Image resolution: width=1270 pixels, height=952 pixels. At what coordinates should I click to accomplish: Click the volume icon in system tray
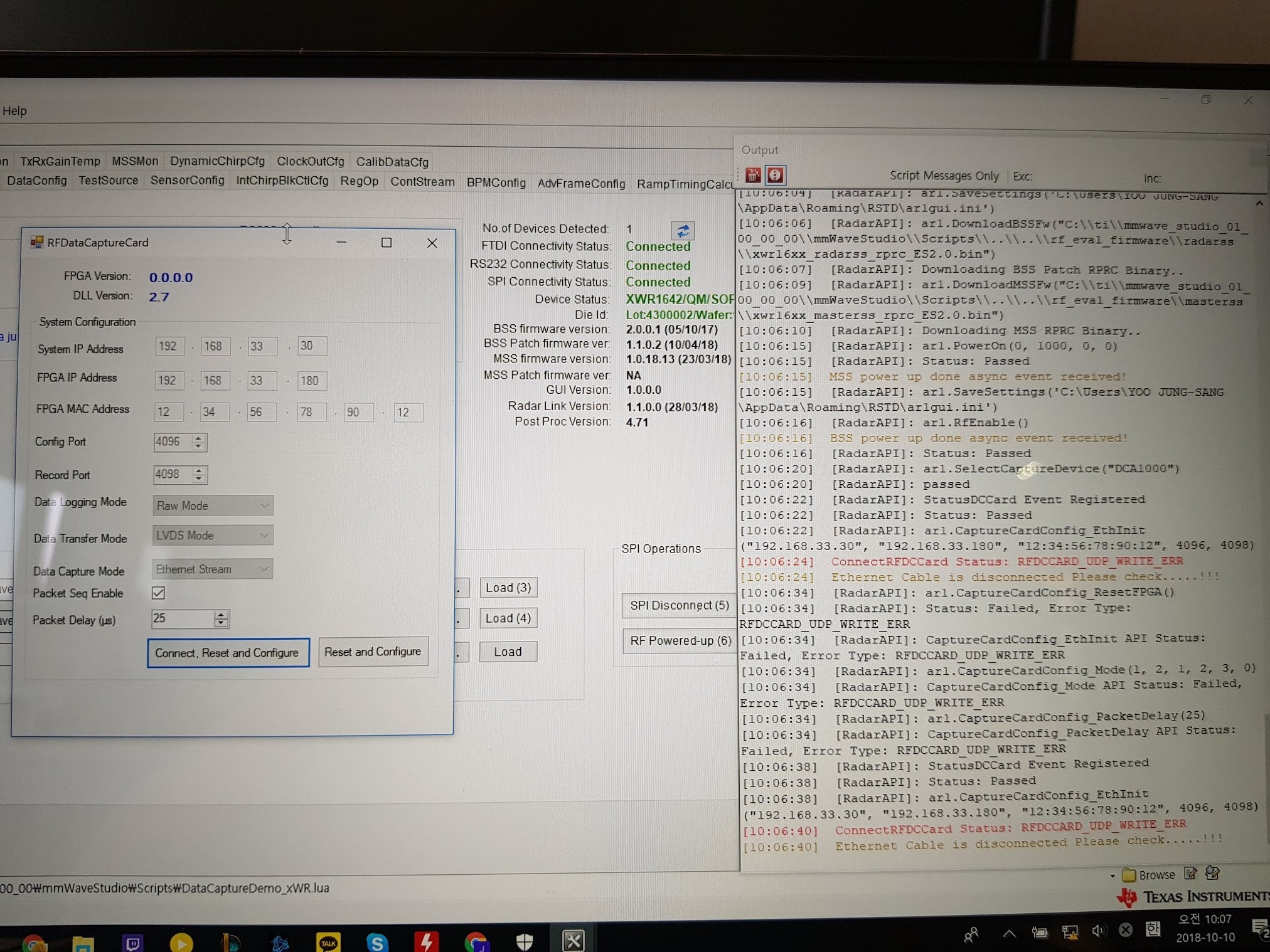coord(1098,931)
